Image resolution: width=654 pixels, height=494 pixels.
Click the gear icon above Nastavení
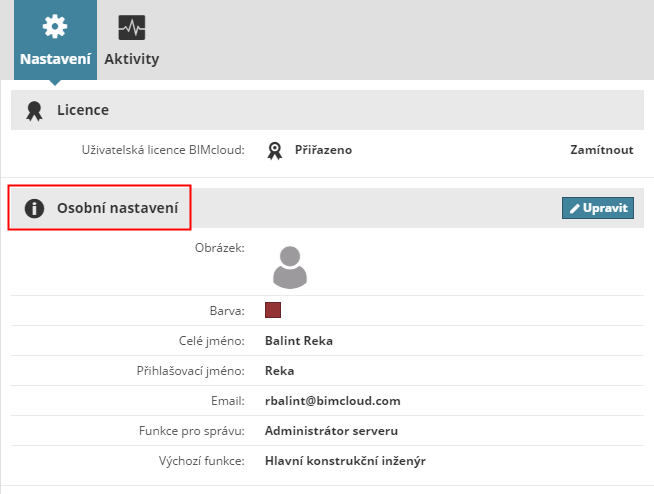tap(55, 27)
